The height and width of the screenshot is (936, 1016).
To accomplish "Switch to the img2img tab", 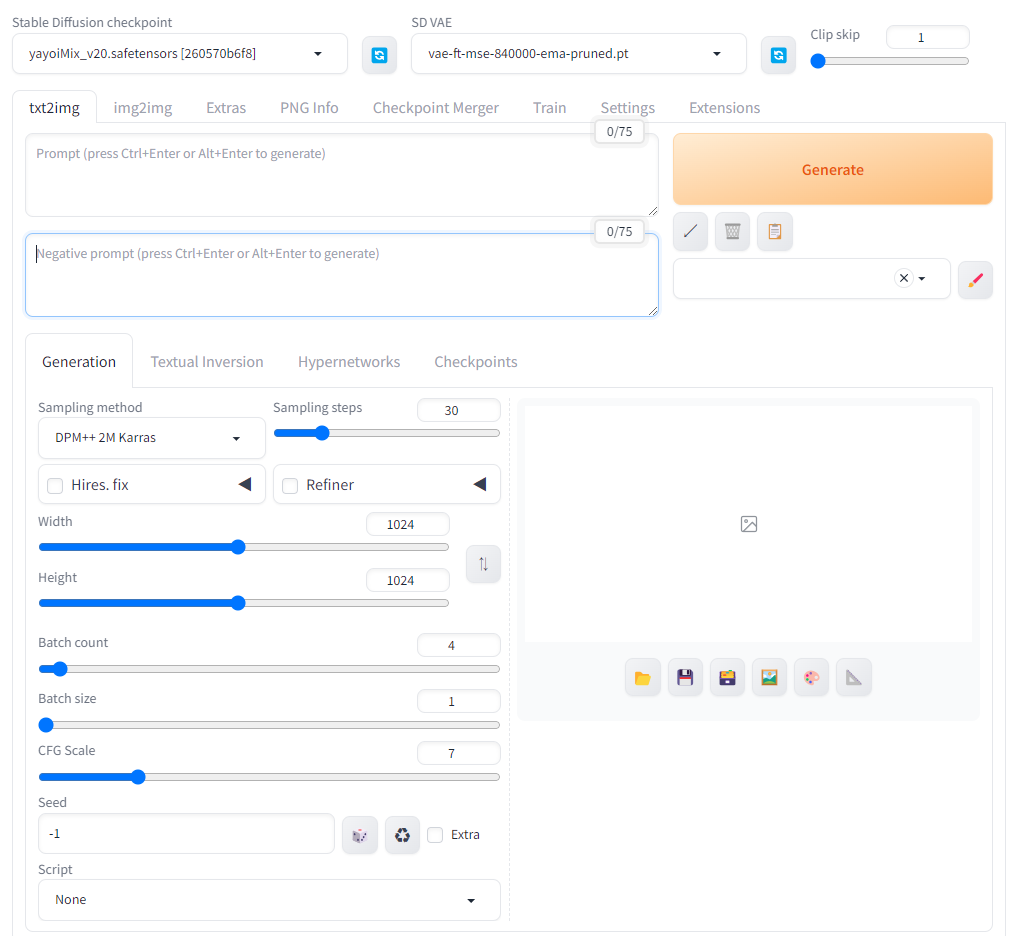I will coord(143,108).
